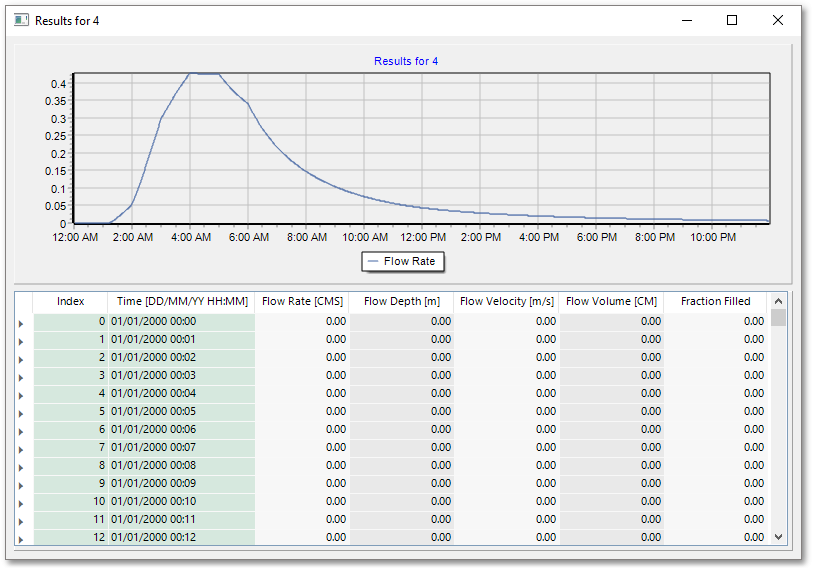This screenshot has width=813, height=571.
Task: Click time cell 01/01/2000 00:03
Action: pos(181,375)
